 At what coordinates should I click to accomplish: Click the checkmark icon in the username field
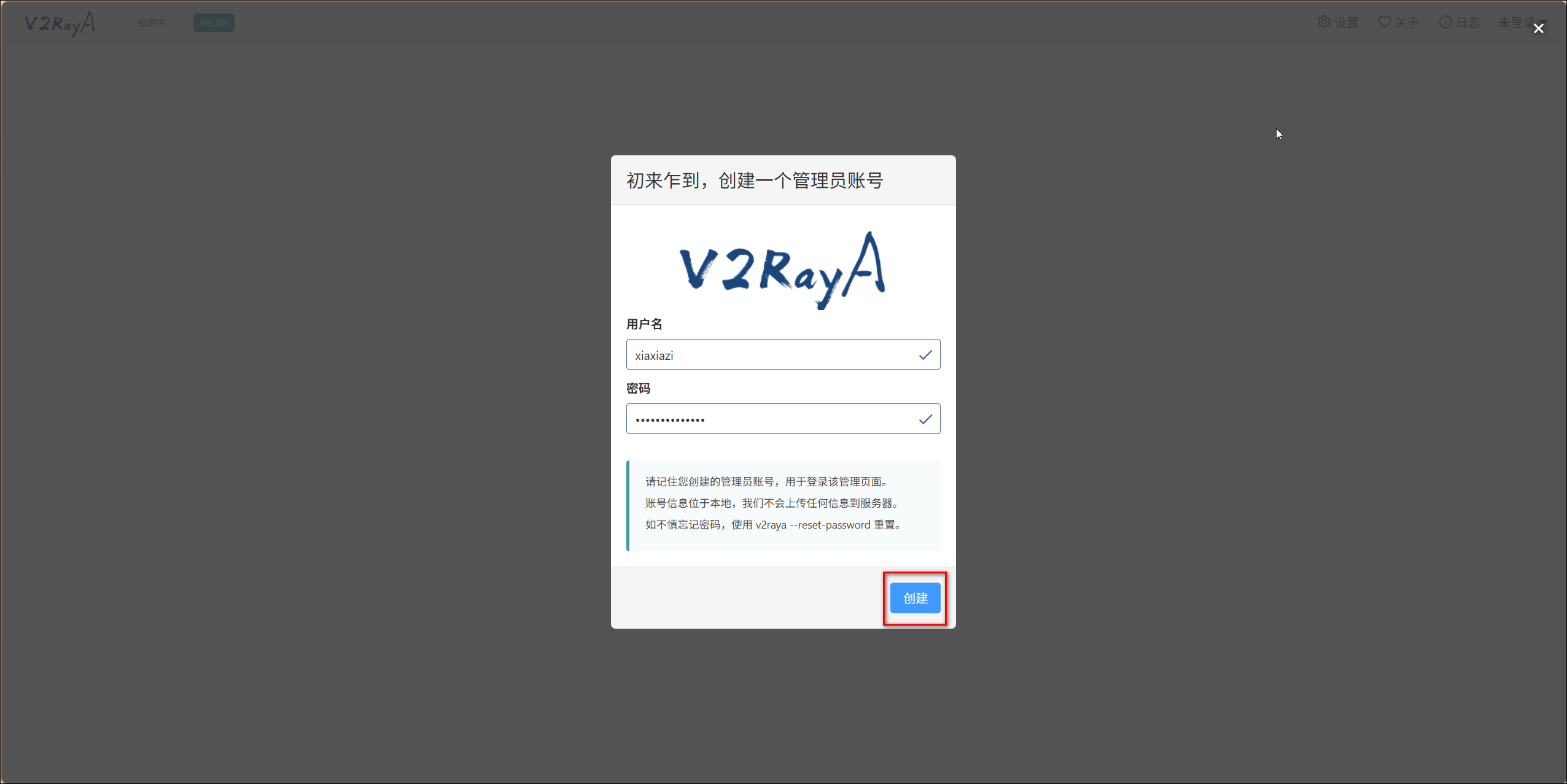pyautogui.click(x=925, y=355)
